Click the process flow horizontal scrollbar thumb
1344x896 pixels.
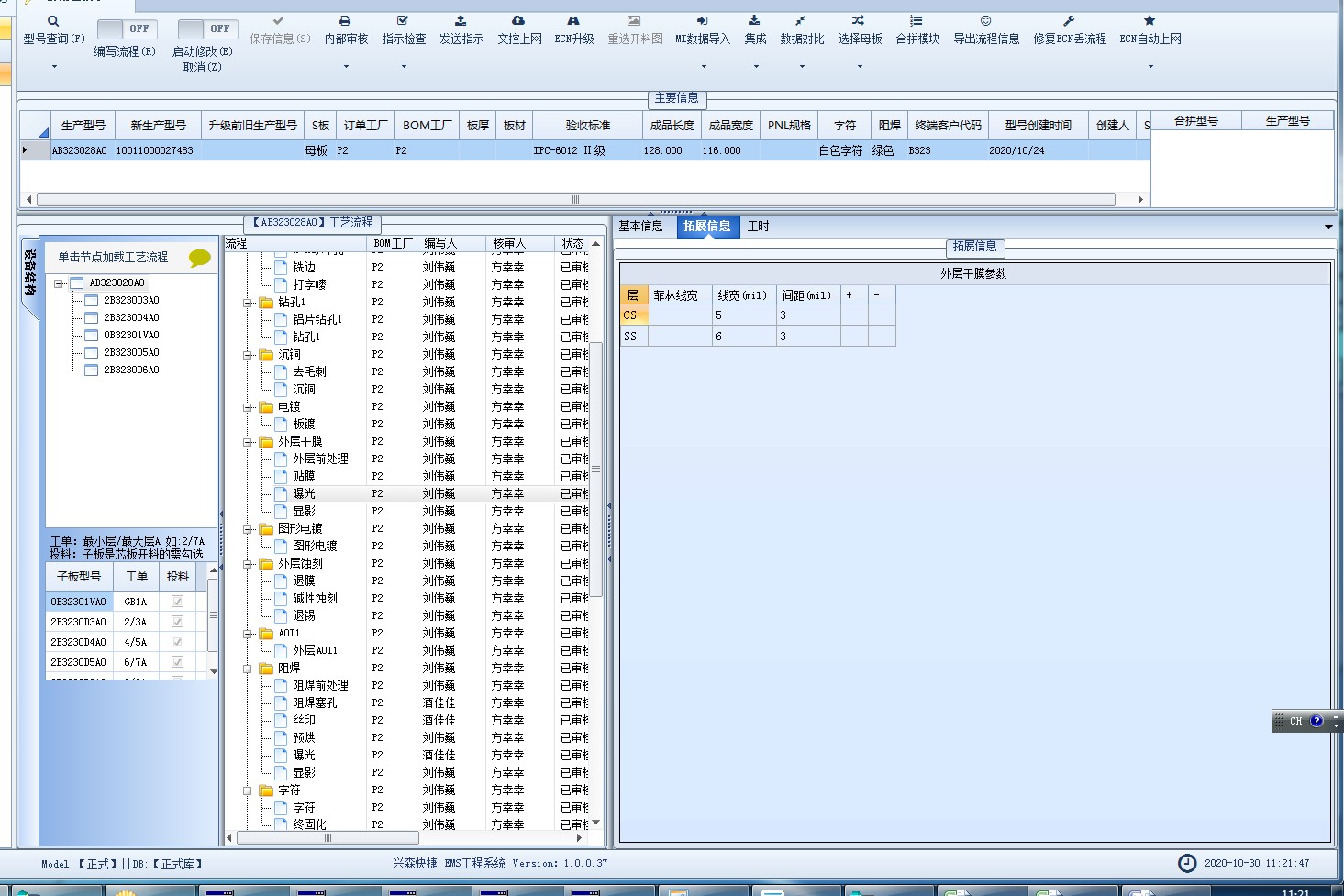pos(328,837)
